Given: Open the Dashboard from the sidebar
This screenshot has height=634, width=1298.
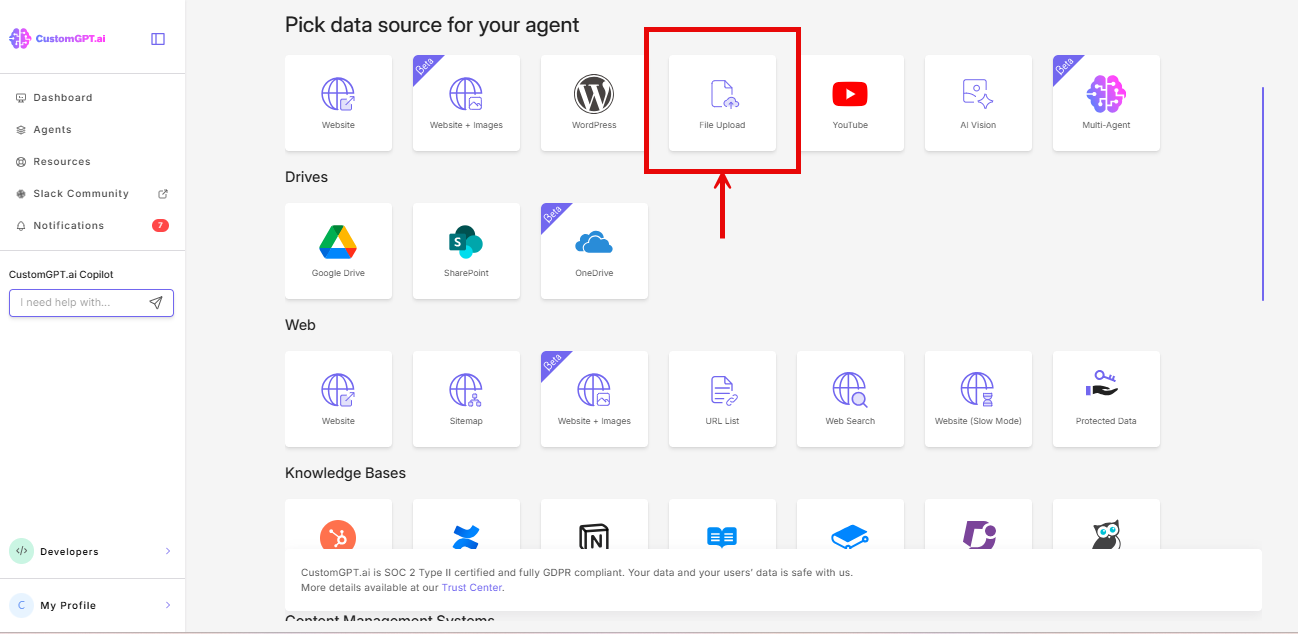Looking at the screenshot, I should (65, 97).
